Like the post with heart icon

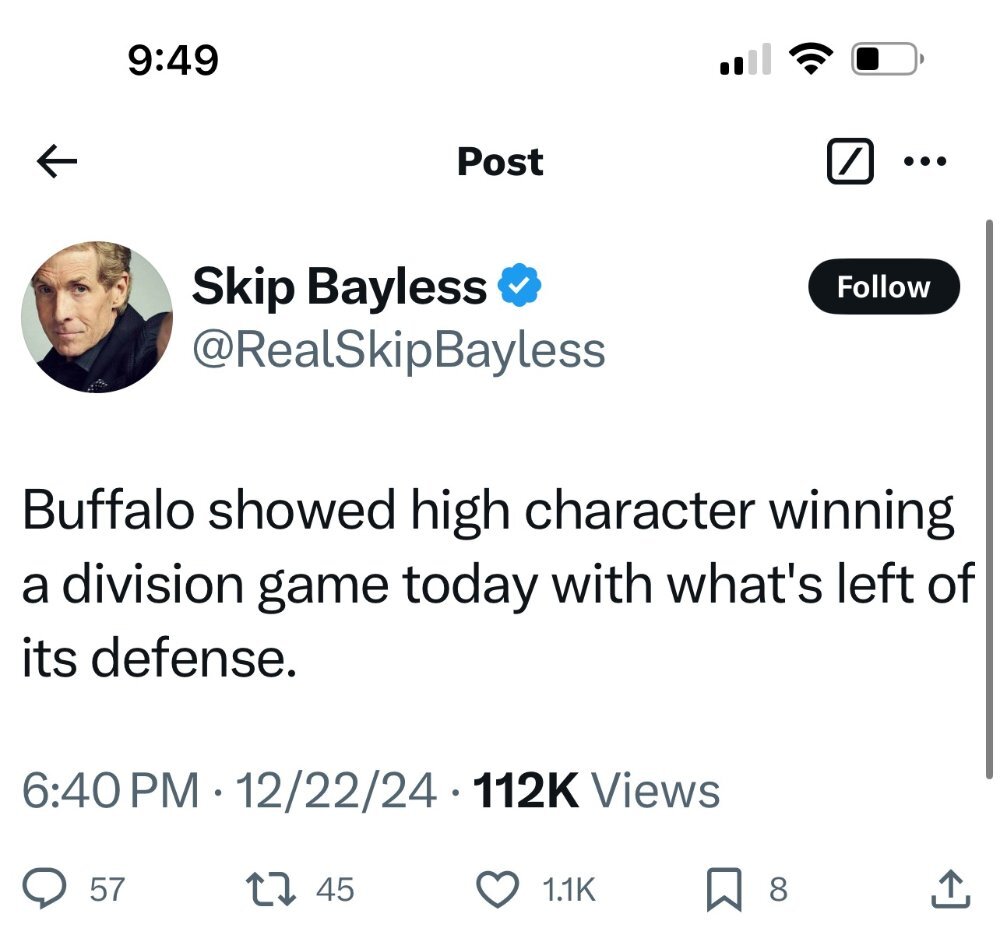(498, 889)
